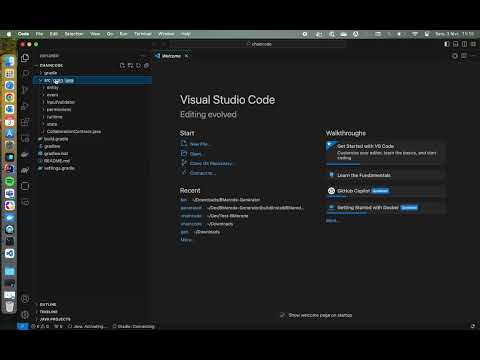Open the Accounts icon in activity bar
The height and width of the screenshot is (360, 480).
tap(25, 299)
